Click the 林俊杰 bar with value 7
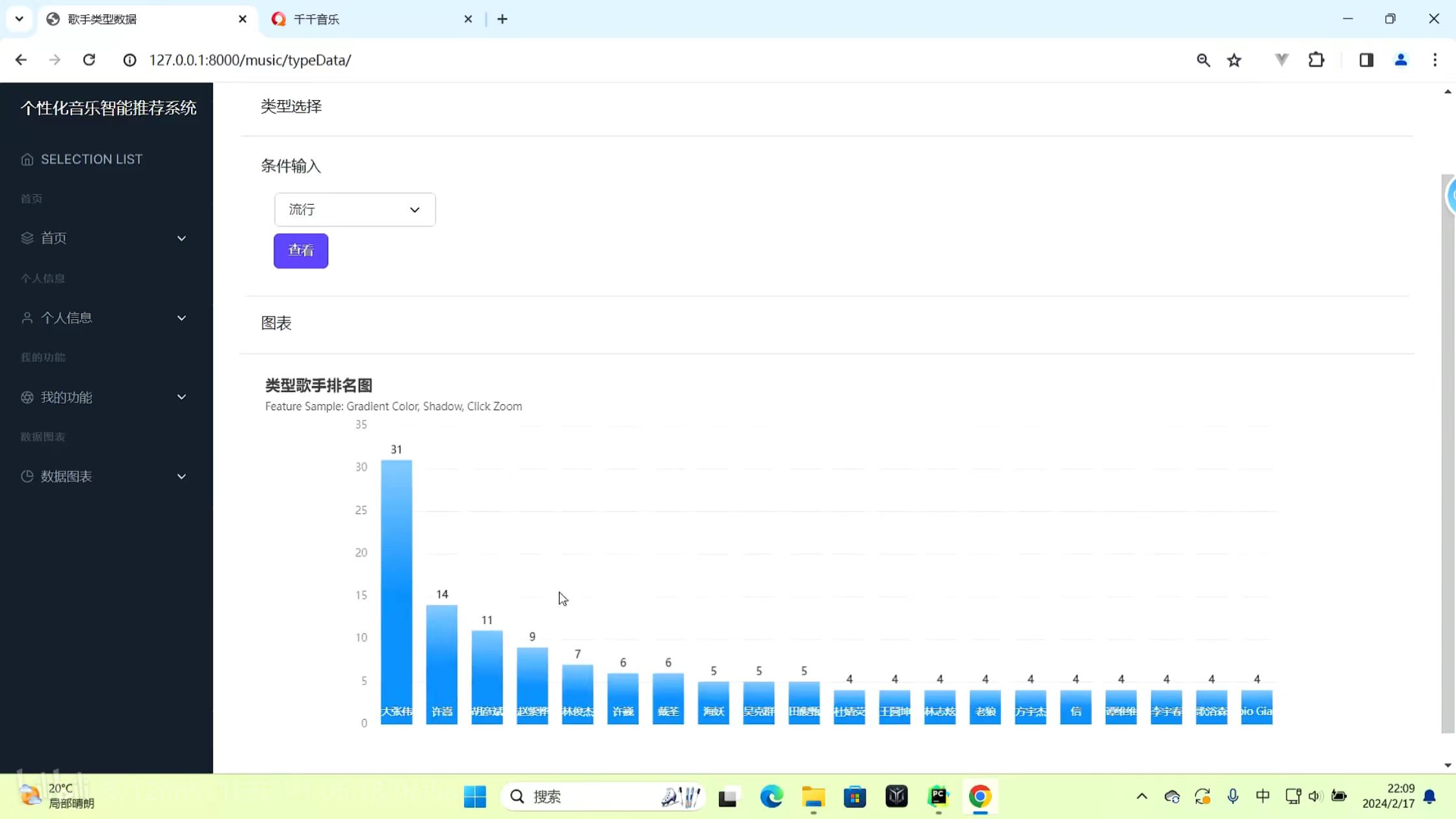 (x=578, y=694)
